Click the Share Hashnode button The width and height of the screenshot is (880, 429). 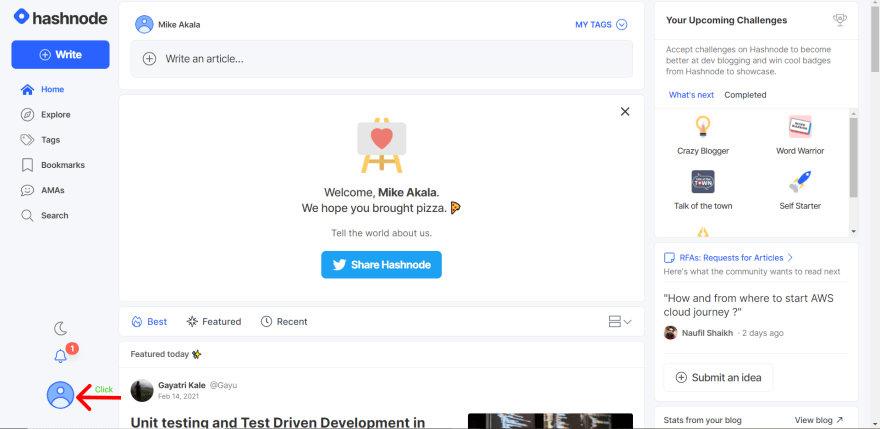(382, 264)
